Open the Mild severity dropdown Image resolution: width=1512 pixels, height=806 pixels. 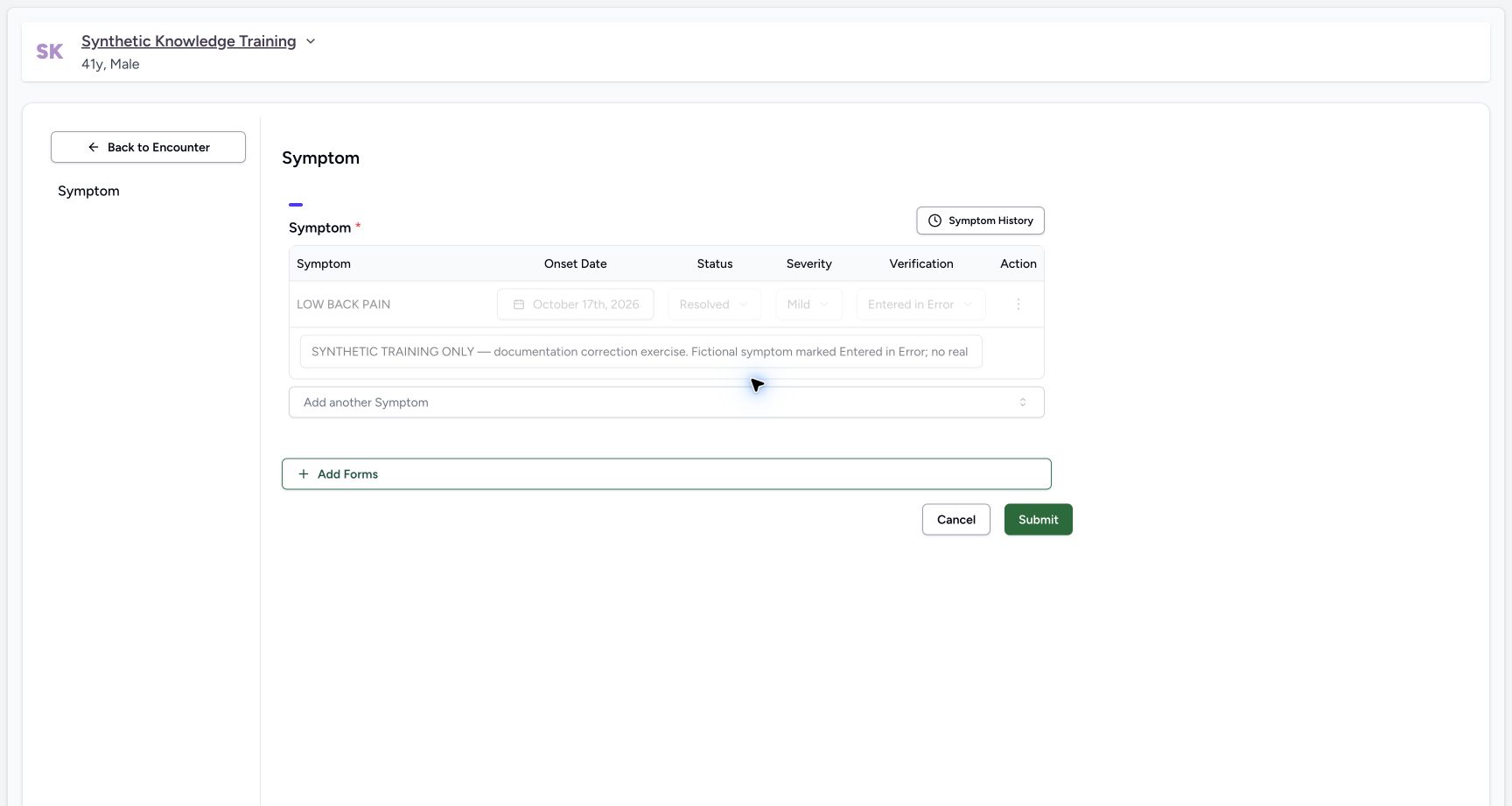click(808, 305)
